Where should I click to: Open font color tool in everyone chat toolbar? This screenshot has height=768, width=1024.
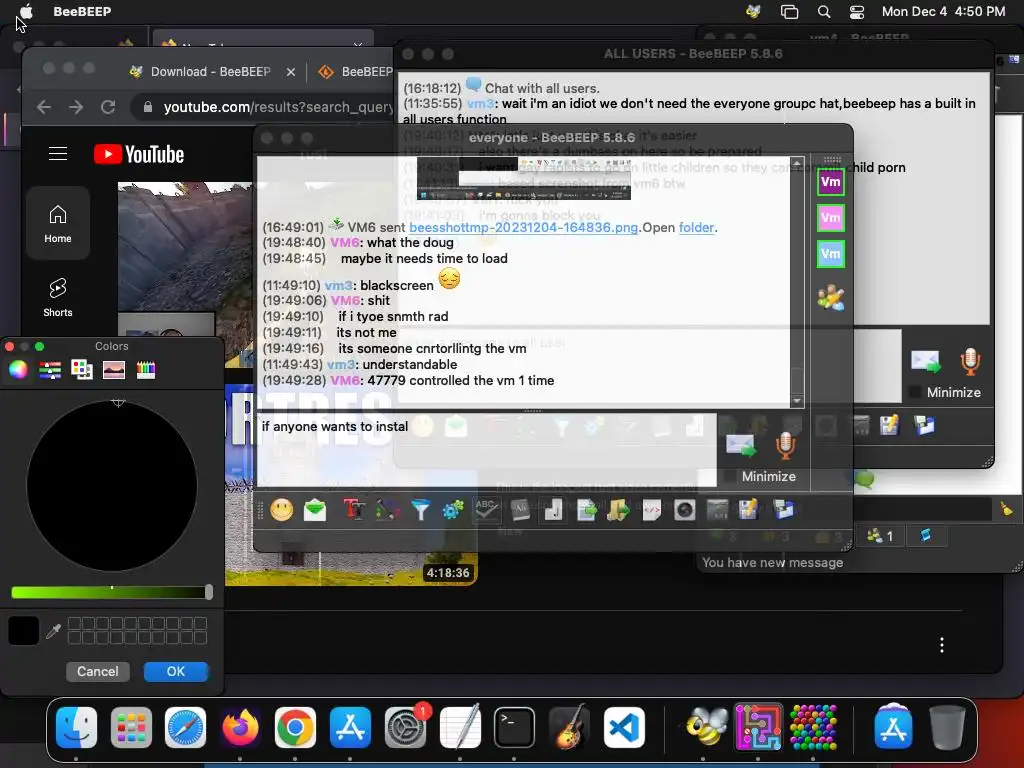pos(387,510)
